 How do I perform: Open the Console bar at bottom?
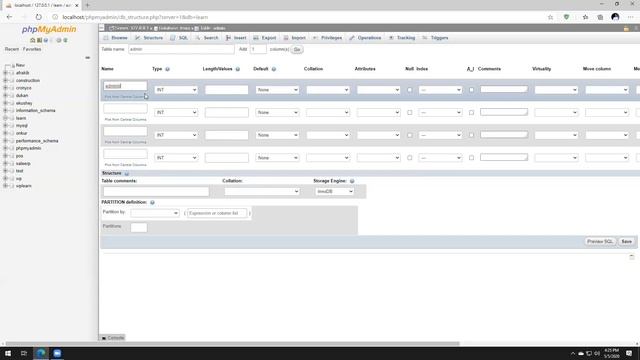(113, 338)
